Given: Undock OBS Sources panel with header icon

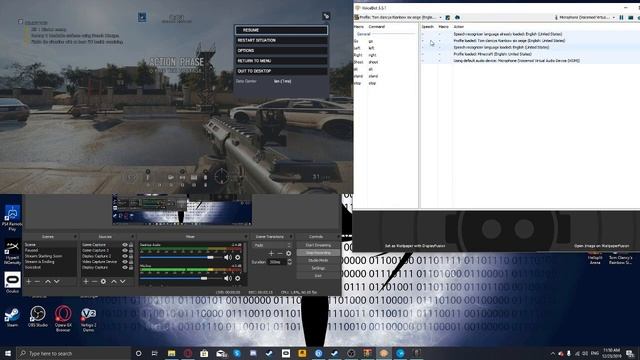Looking at the screenshot, I should [x=132, y=236].
